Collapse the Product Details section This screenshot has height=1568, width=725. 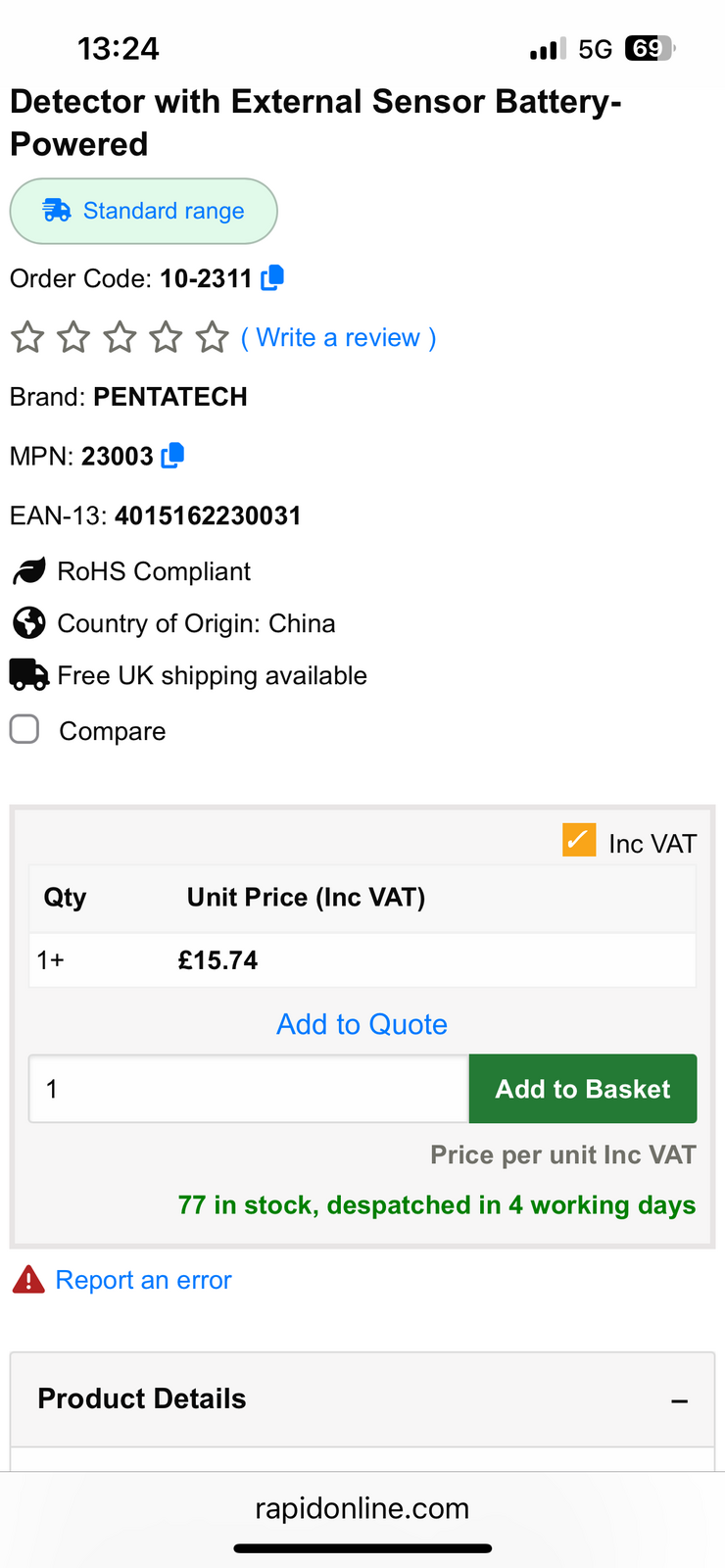(679, 1400)
